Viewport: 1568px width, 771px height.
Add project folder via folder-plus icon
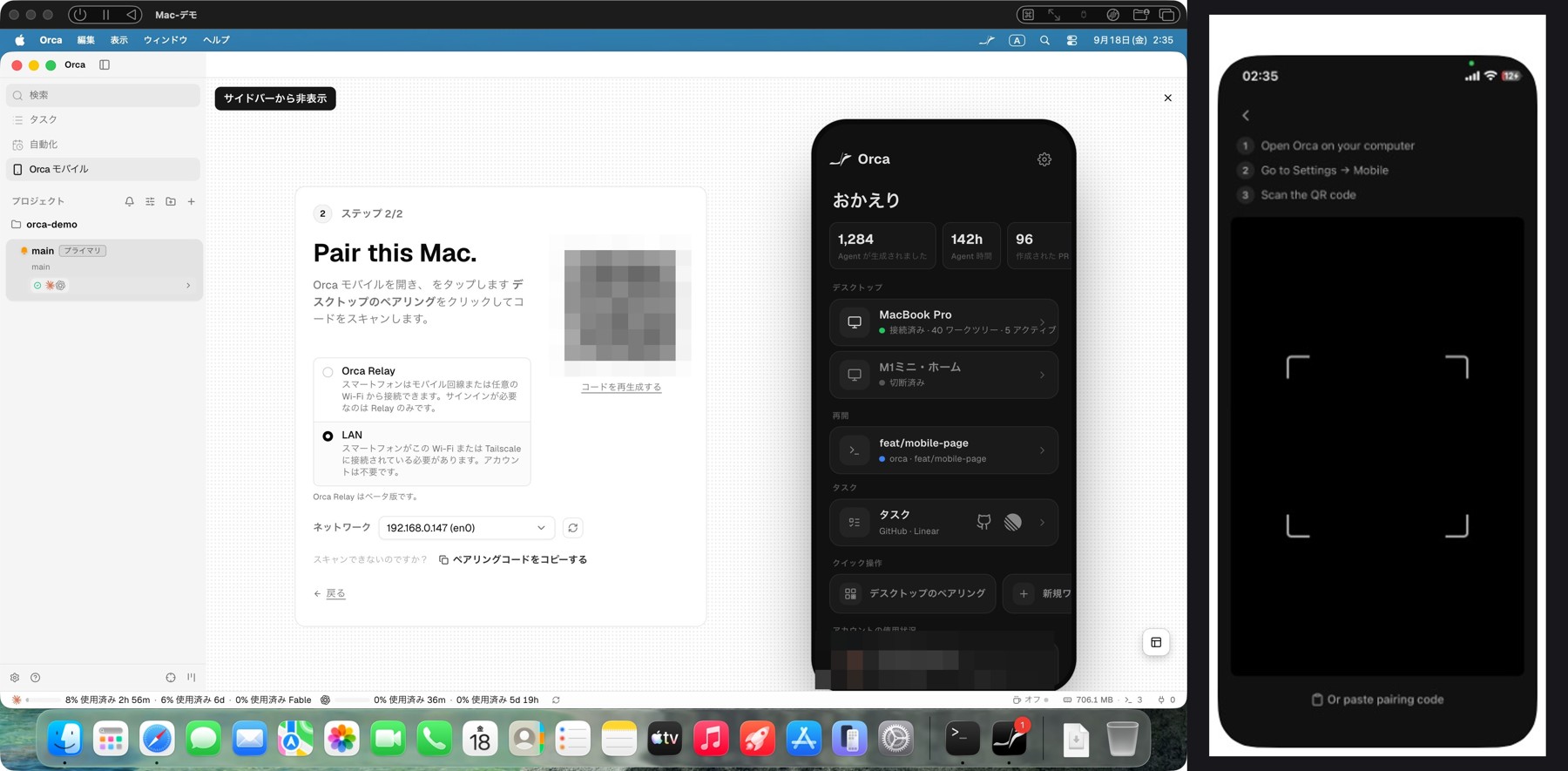(x=171, y=201)
